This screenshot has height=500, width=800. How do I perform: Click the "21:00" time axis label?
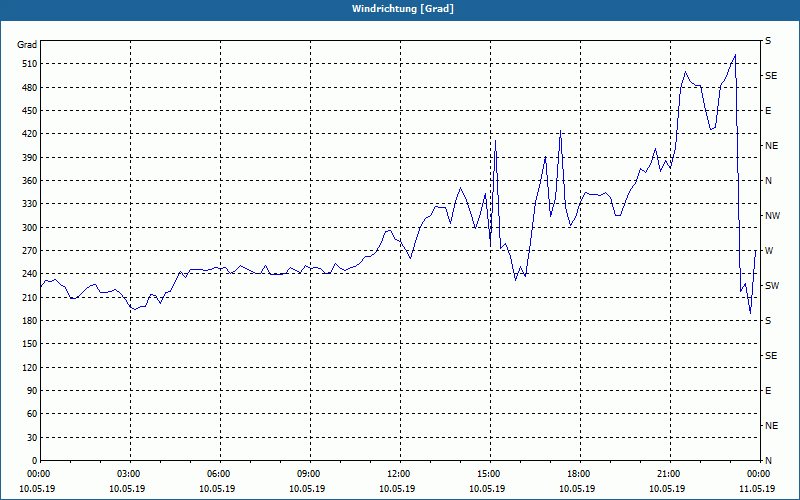670,474
